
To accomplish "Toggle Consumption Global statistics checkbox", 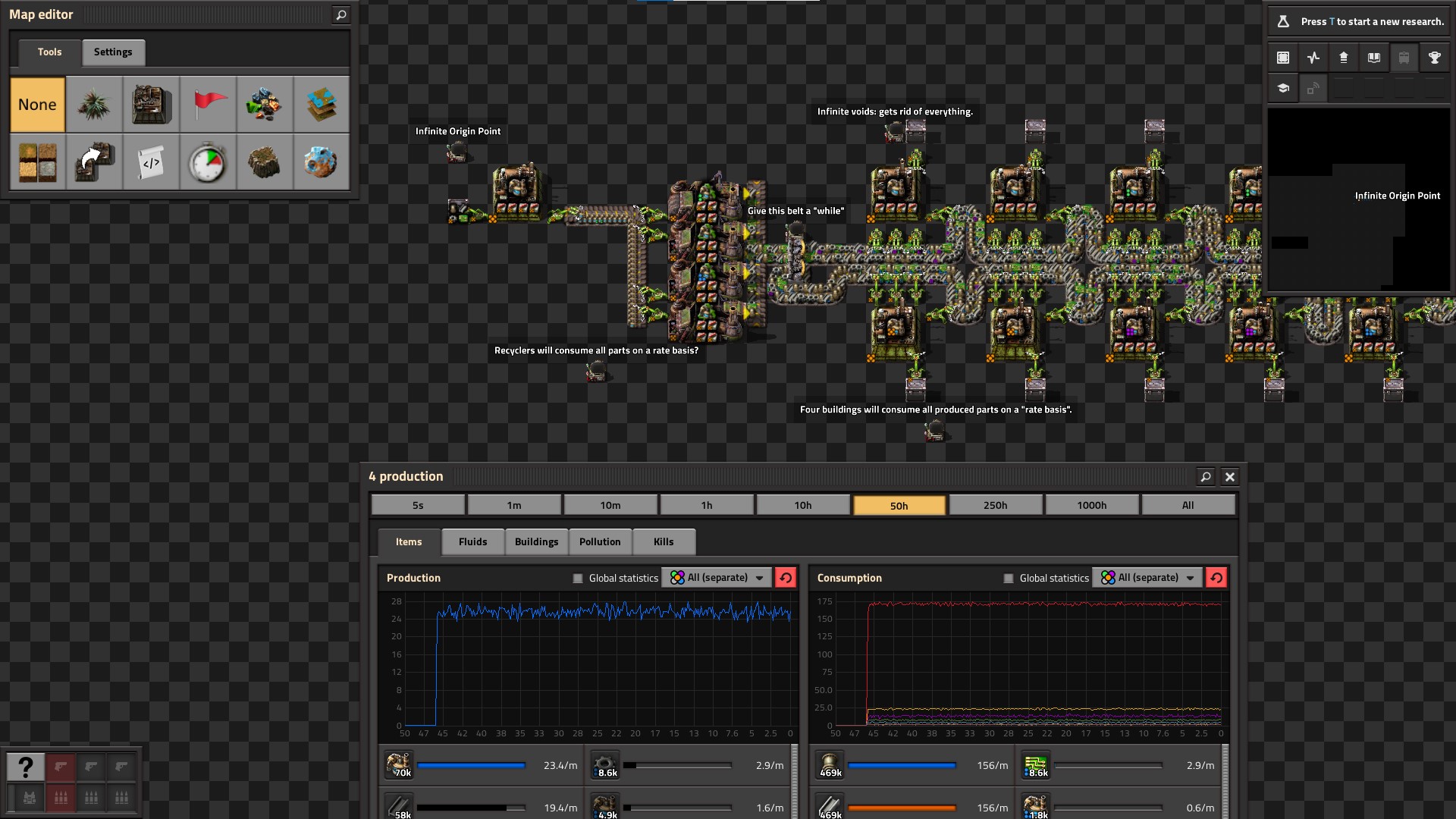I will click(x=1009, y=578).
